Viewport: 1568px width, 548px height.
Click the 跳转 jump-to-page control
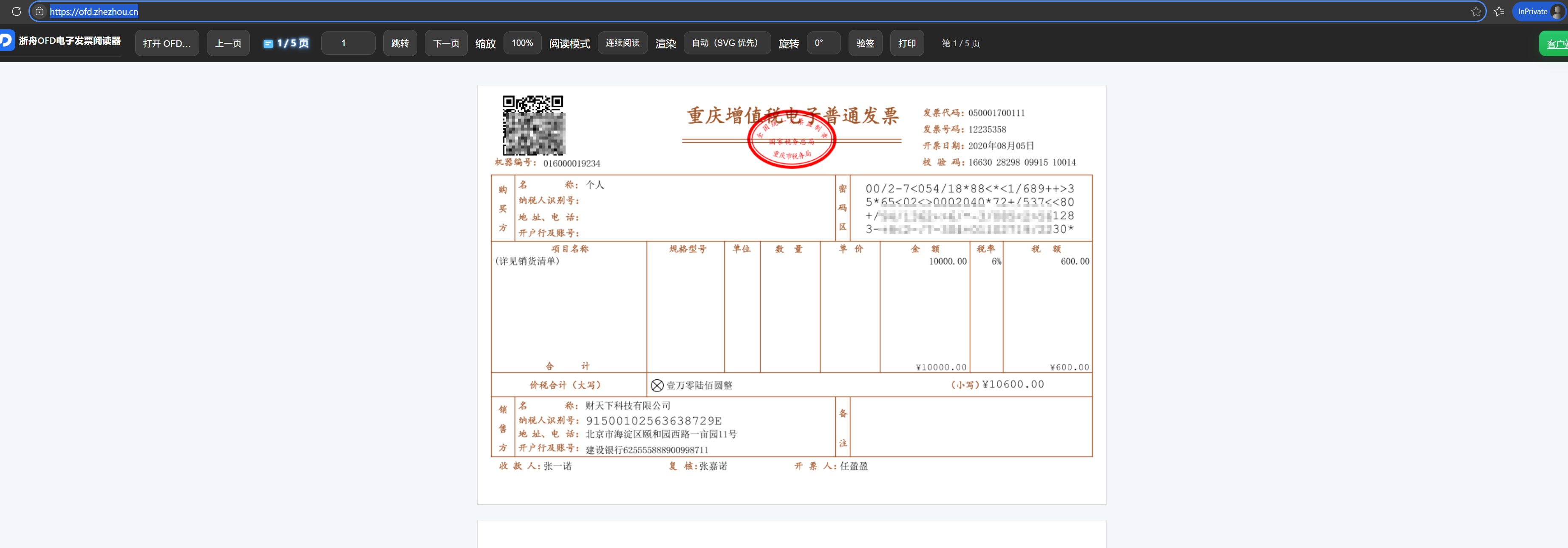click(399, 42)
